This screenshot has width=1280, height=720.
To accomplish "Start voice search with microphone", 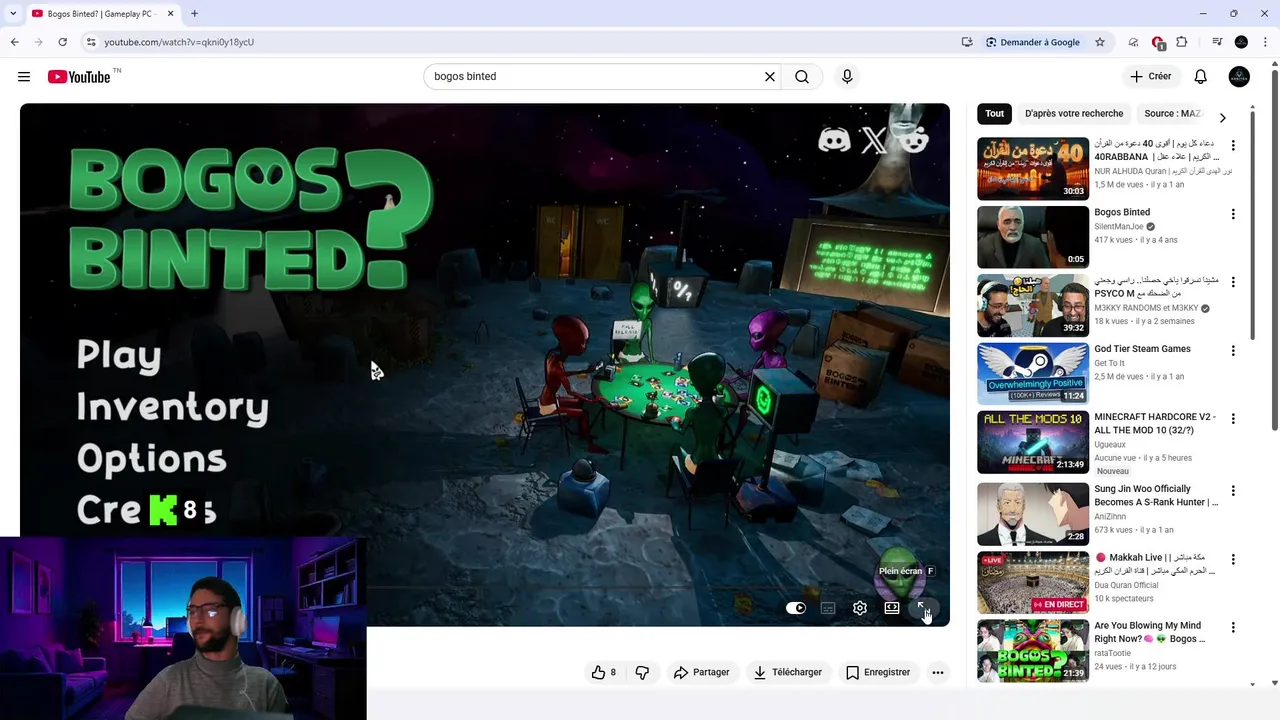I will 847,77.
